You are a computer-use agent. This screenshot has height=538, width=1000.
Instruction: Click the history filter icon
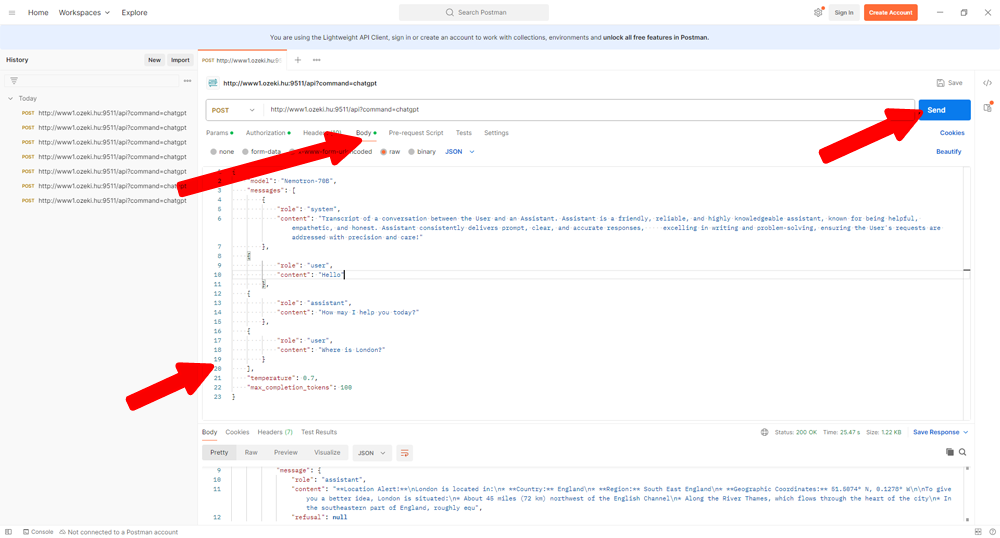pos(14,81)
